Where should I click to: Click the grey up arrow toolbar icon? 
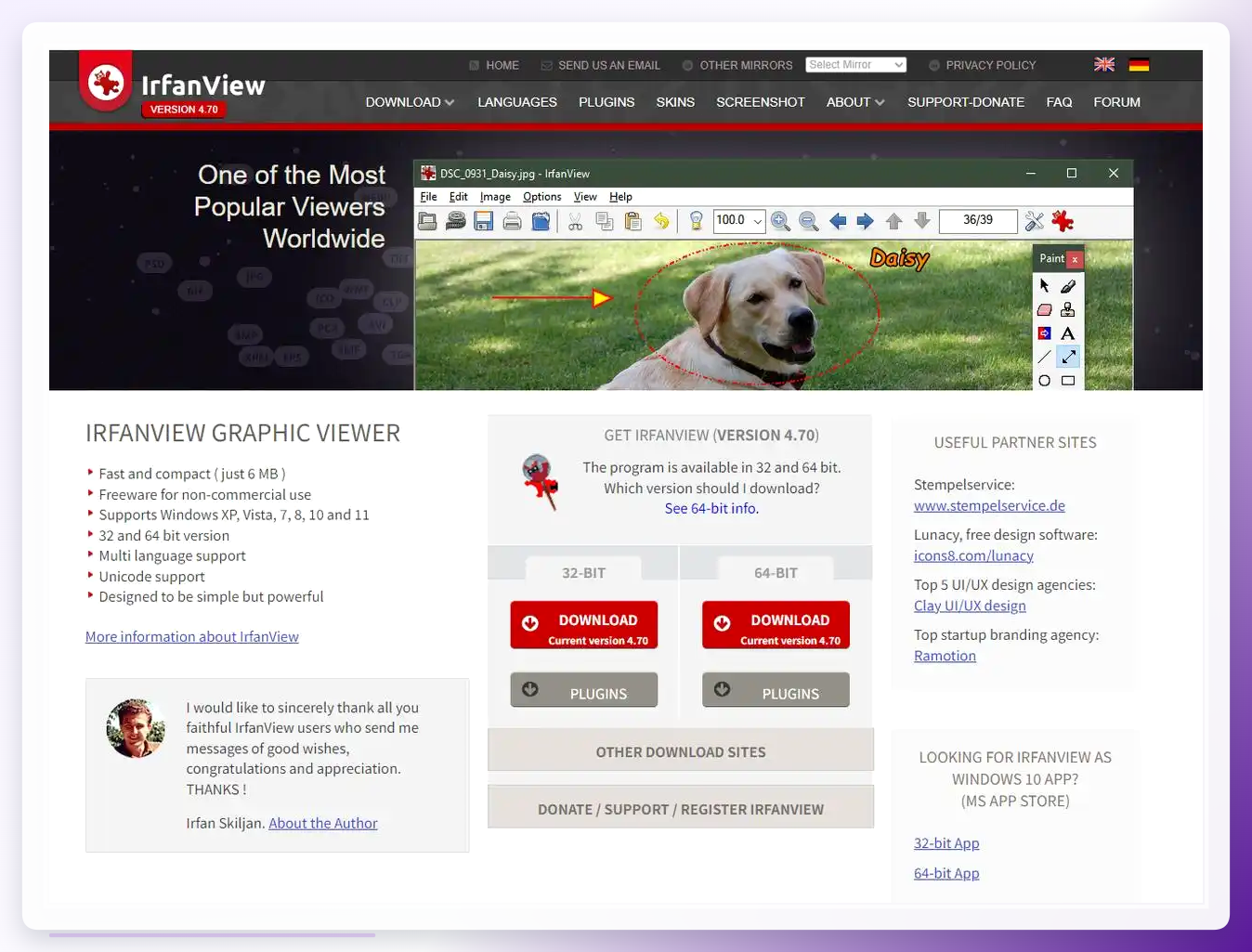[x=894, y=221]
